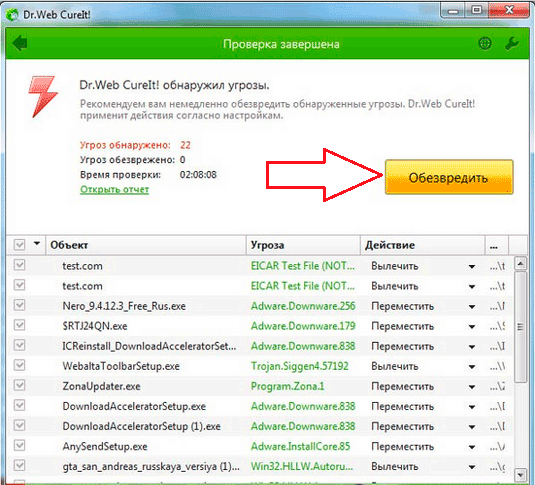Toggle checkbox for $RTJ24QN.exe

(x=19, y=325)
